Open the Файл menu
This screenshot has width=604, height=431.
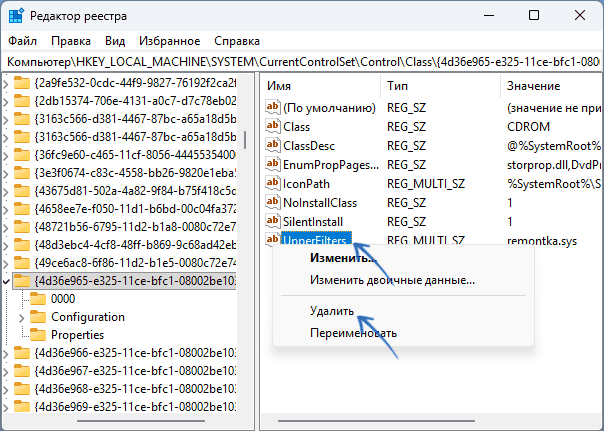click(22, 41)
